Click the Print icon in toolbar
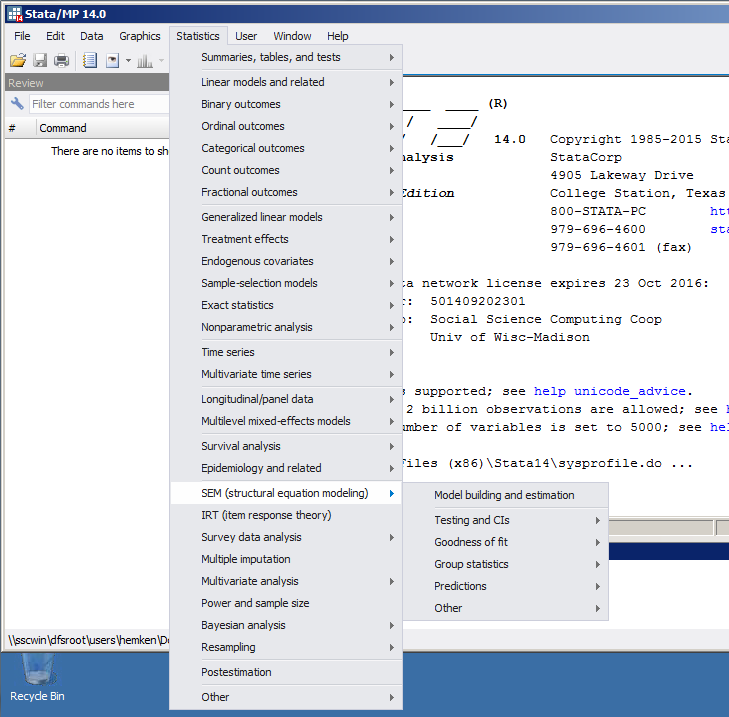Viewport: 729px width, 717px height. click(x=62, y=61)
